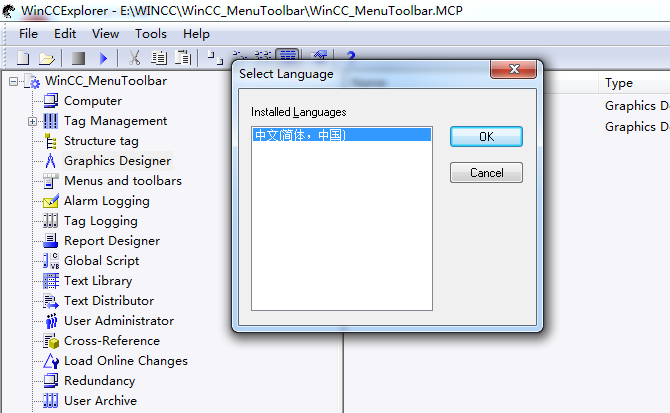
Task: Click the Graphics Designer compass icon
Action: [50, 161]
